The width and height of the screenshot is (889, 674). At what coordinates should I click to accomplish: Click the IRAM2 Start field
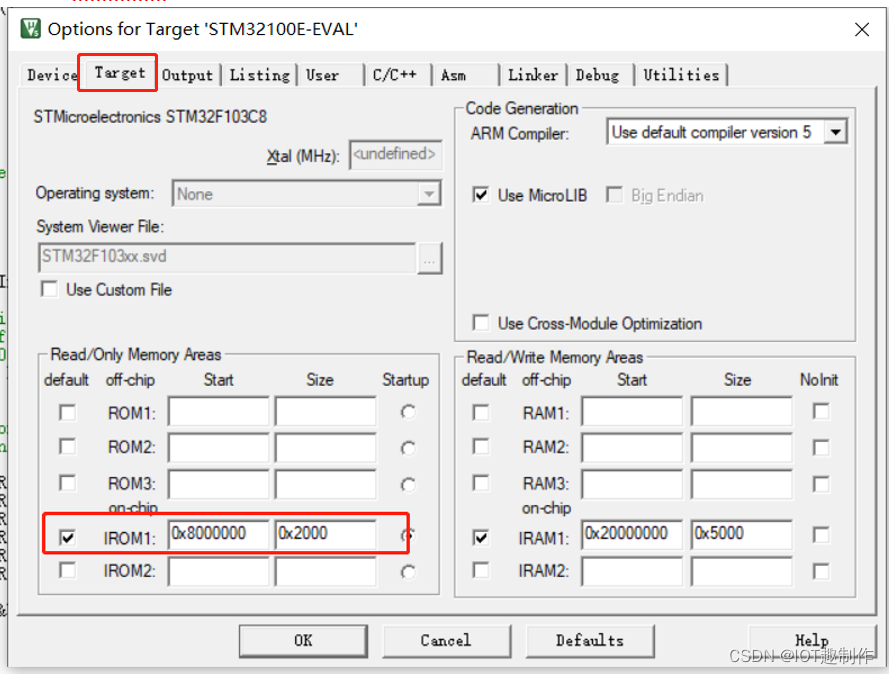coord(632,571)
